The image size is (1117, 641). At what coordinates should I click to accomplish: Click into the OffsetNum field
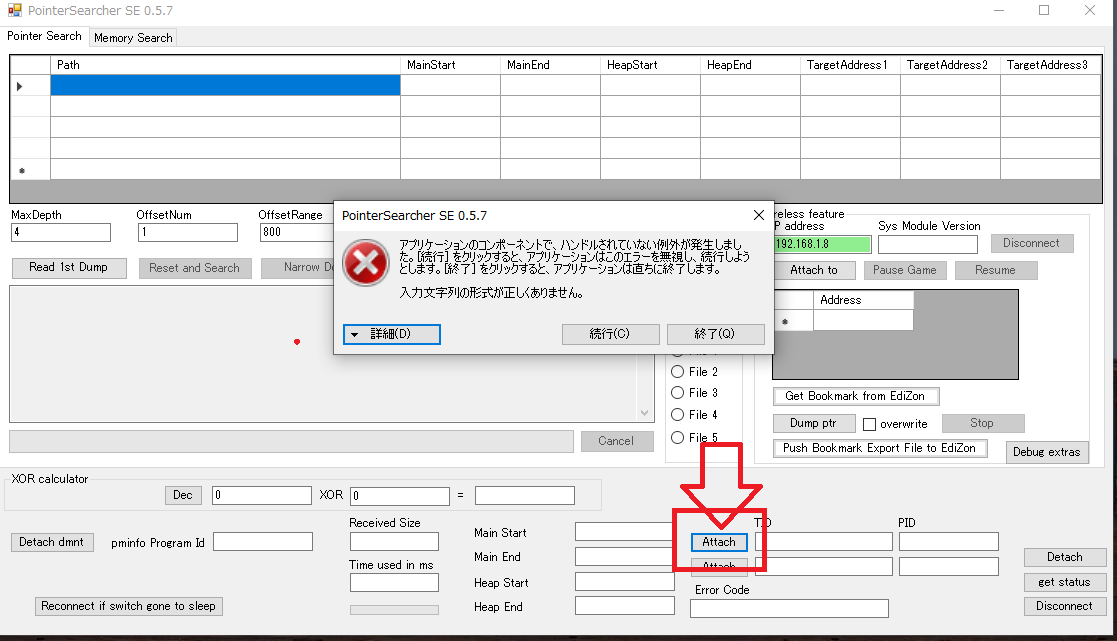(x=187, y=232)
